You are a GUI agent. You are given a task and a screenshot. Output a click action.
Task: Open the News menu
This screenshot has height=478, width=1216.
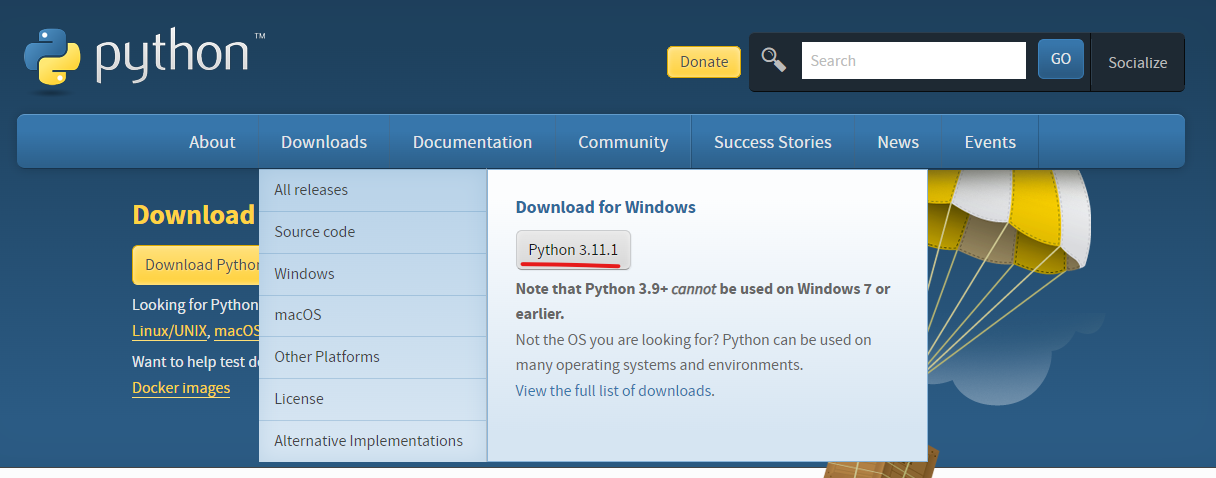tap(898, 142)
